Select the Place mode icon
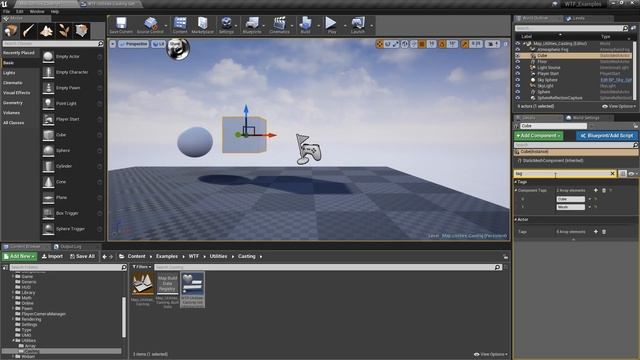Viewport: 640px width, 360px height. (x=11, y=31)
